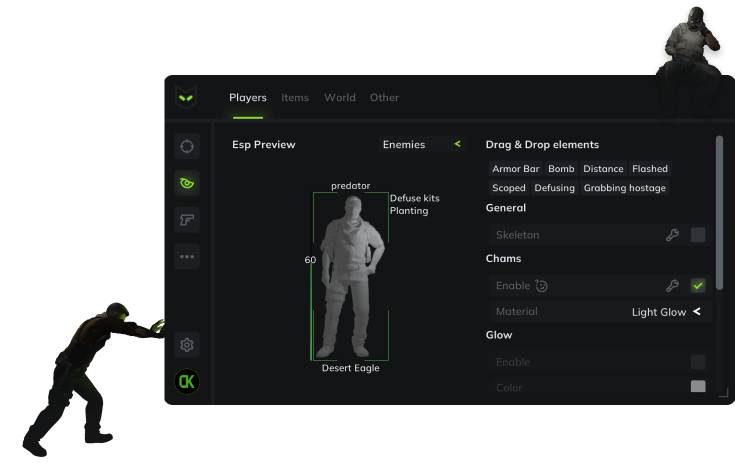Click the green OK round avatar icon
The height and width of the screenshot is (469, 735).
click(187, 381)
